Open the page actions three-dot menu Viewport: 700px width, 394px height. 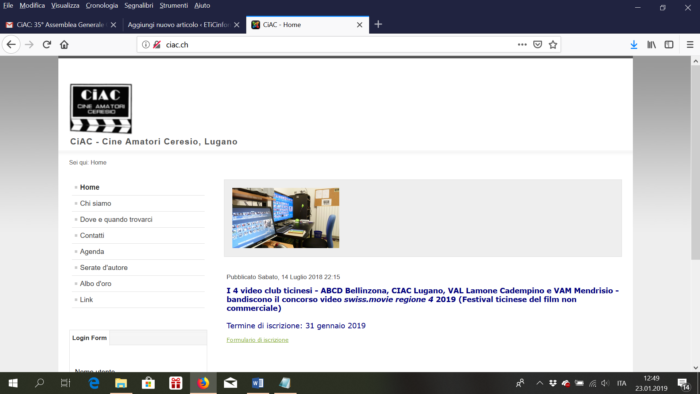[522, 45]
